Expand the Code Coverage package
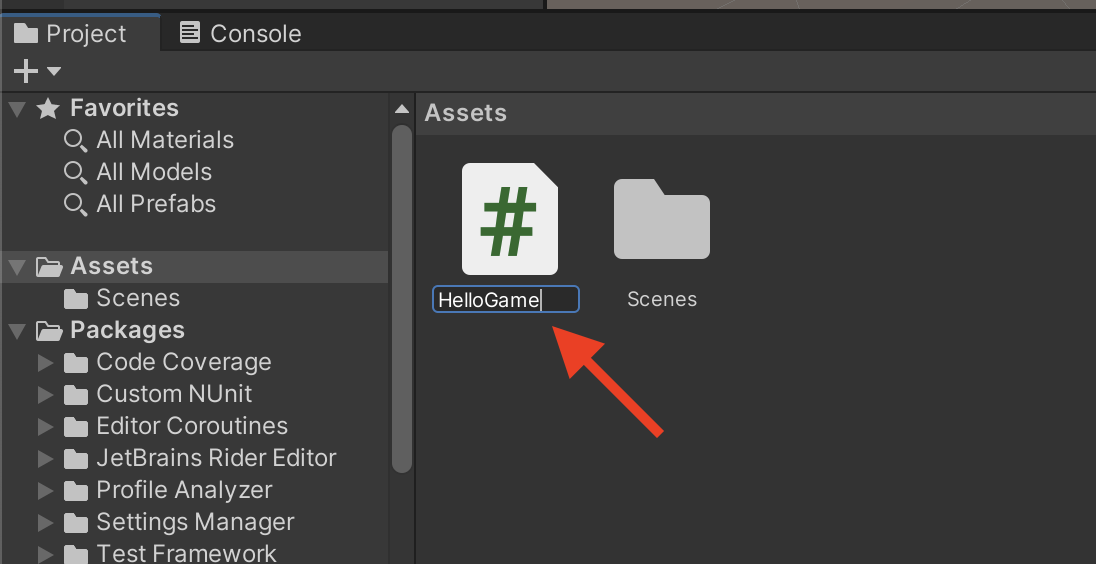The image size is (1096, 564). pyautogui.click(x=45, y=363)
